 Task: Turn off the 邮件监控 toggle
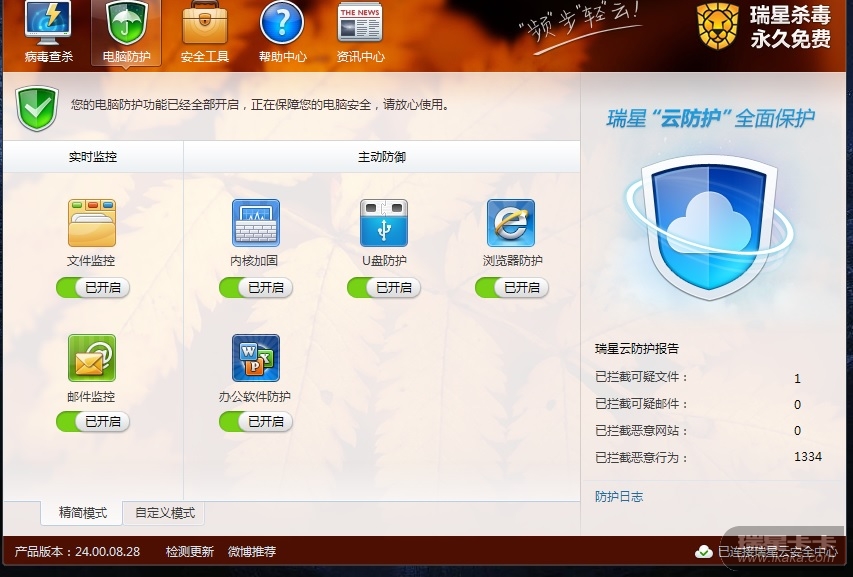click(92, 421)
